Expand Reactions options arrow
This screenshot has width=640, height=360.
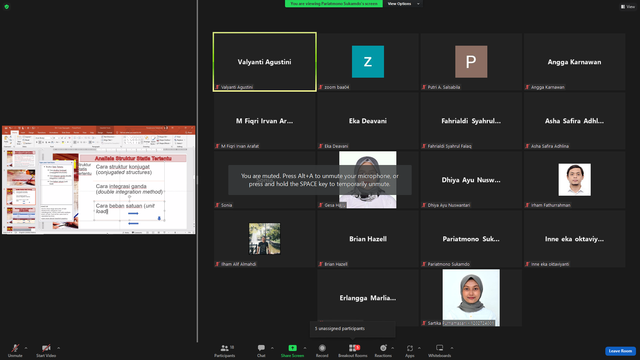pos(393,348)
